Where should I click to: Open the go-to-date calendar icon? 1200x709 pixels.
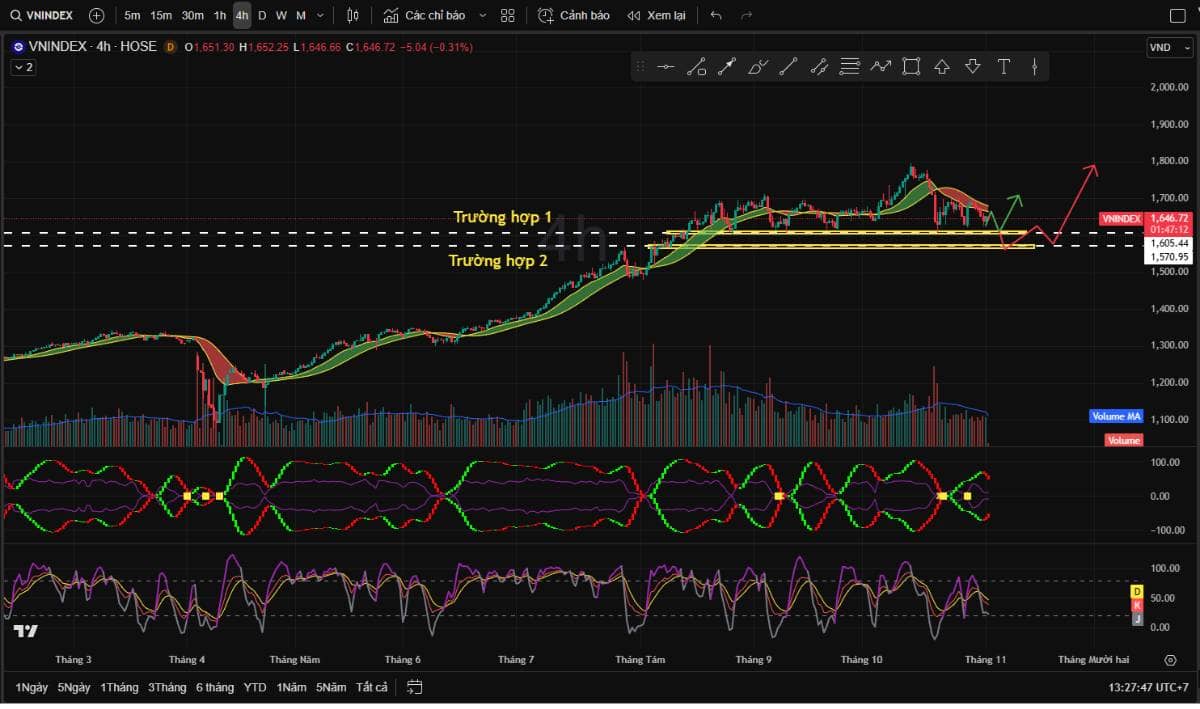pos(415,687)
